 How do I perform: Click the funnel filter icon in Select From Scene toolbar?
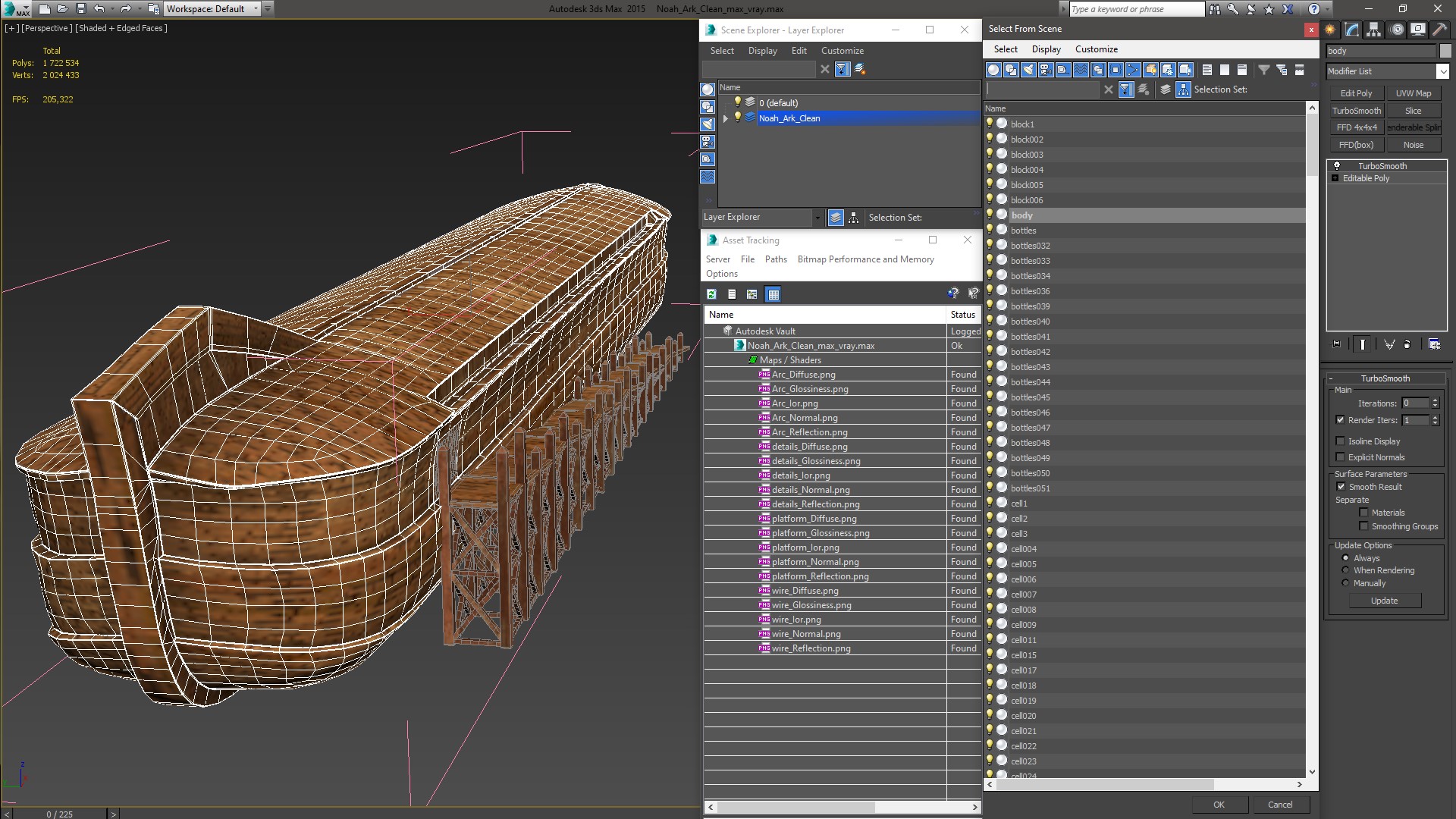point(1264,70)
